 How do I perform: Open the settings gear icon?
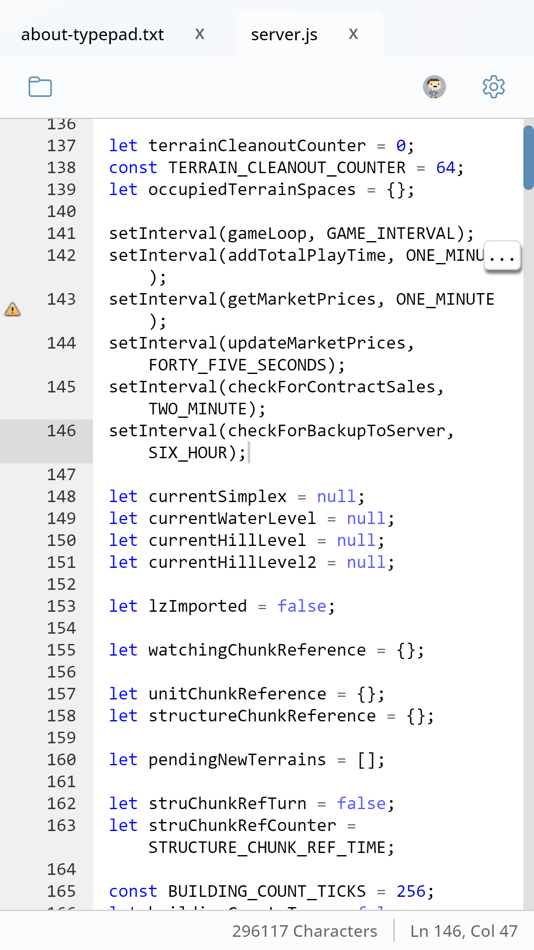click(x=493, y=87)
